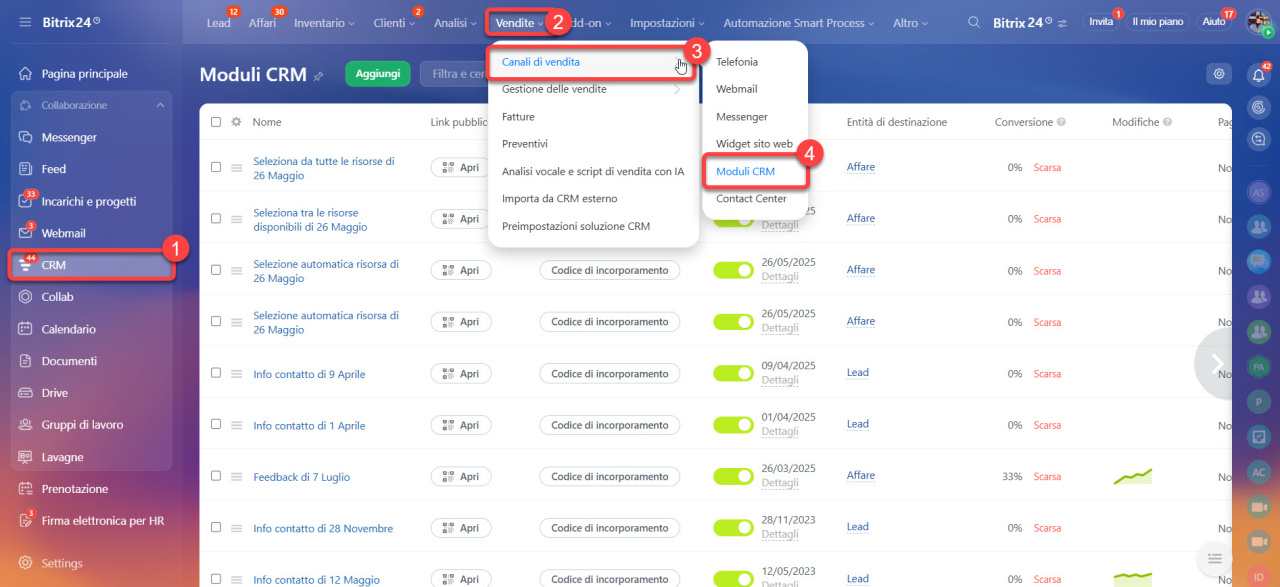1280x587 pixels.
Task: Open the Vendite dropdown in top menu
Action: point(519,22)
